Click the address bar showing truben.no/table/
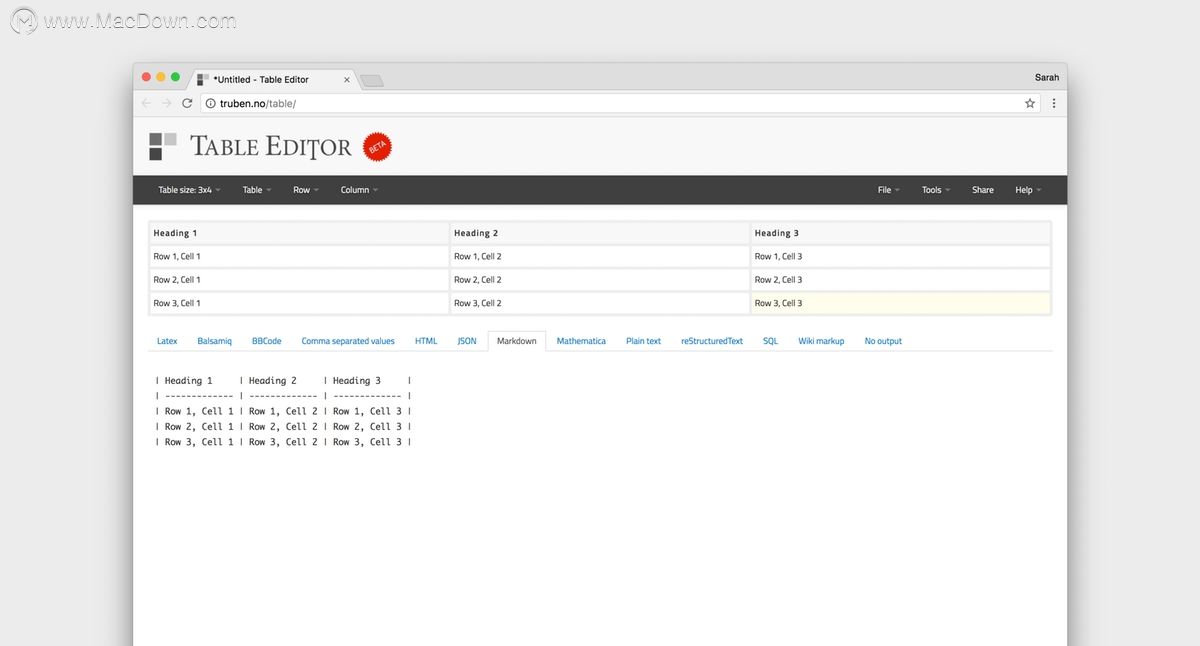Image resolution: width=1200 pixels, height=646 pixels. [x=620, y=103]
